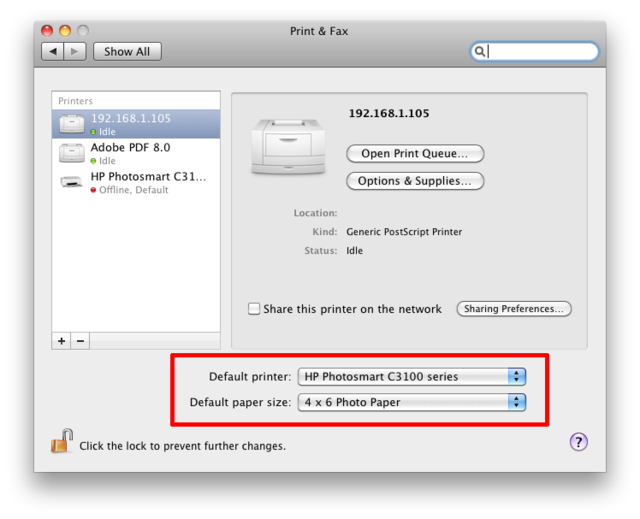Click the back navigation arrow
Image resolution: width=640 pixels, height=519 pixels.
(x=53, y=51)
